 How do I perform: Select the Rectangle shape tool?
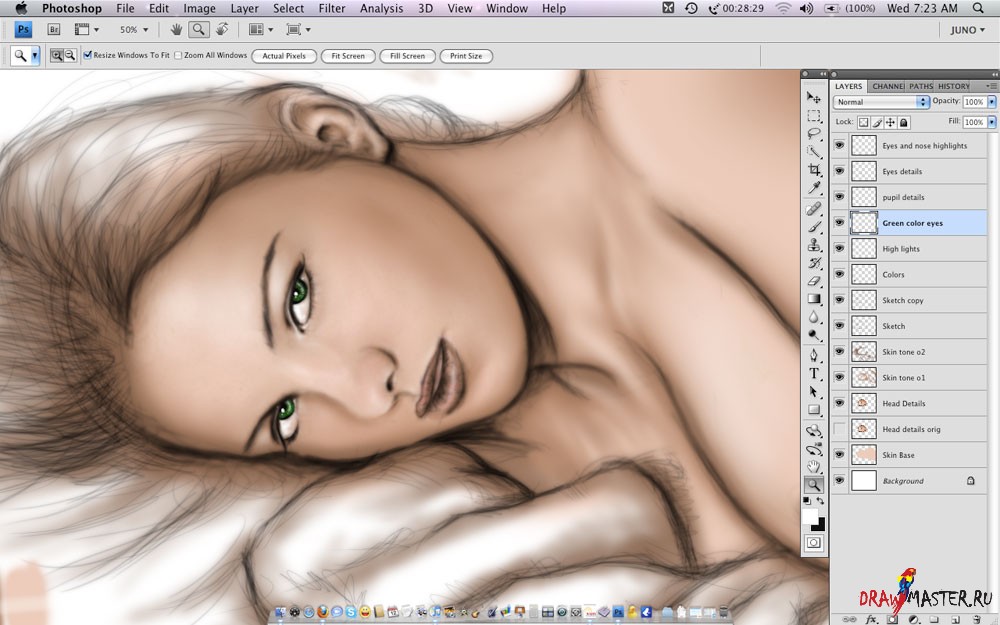point(814,409)
